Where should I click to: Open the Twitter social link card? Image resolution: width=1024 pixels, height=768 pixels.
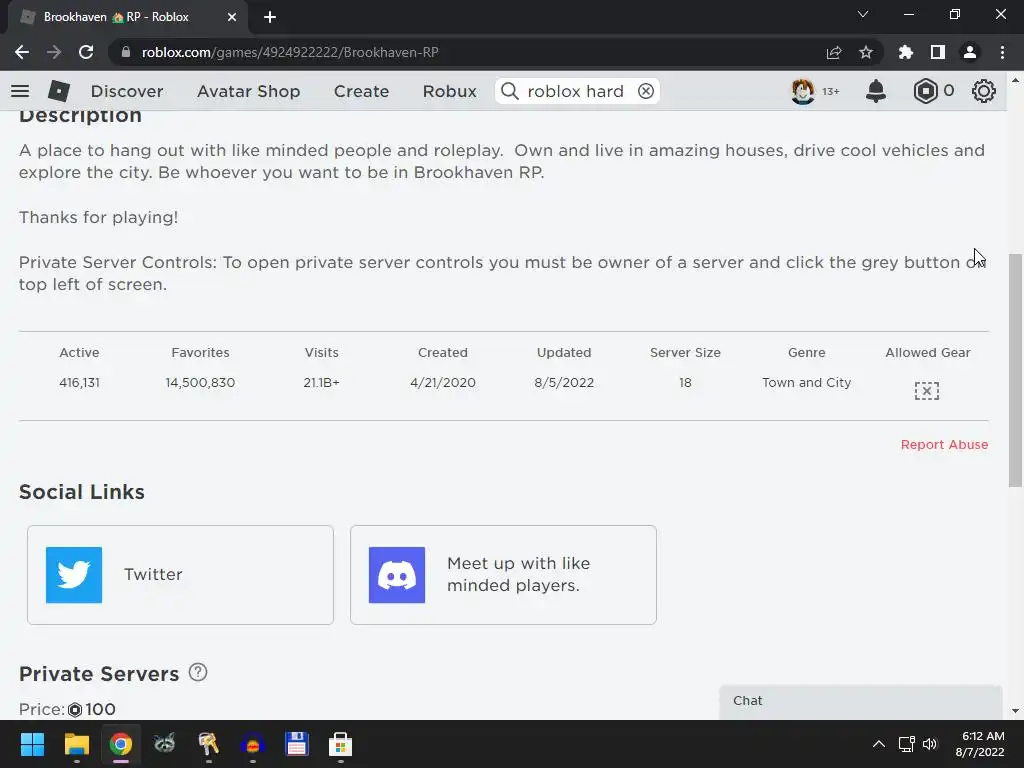180,575
